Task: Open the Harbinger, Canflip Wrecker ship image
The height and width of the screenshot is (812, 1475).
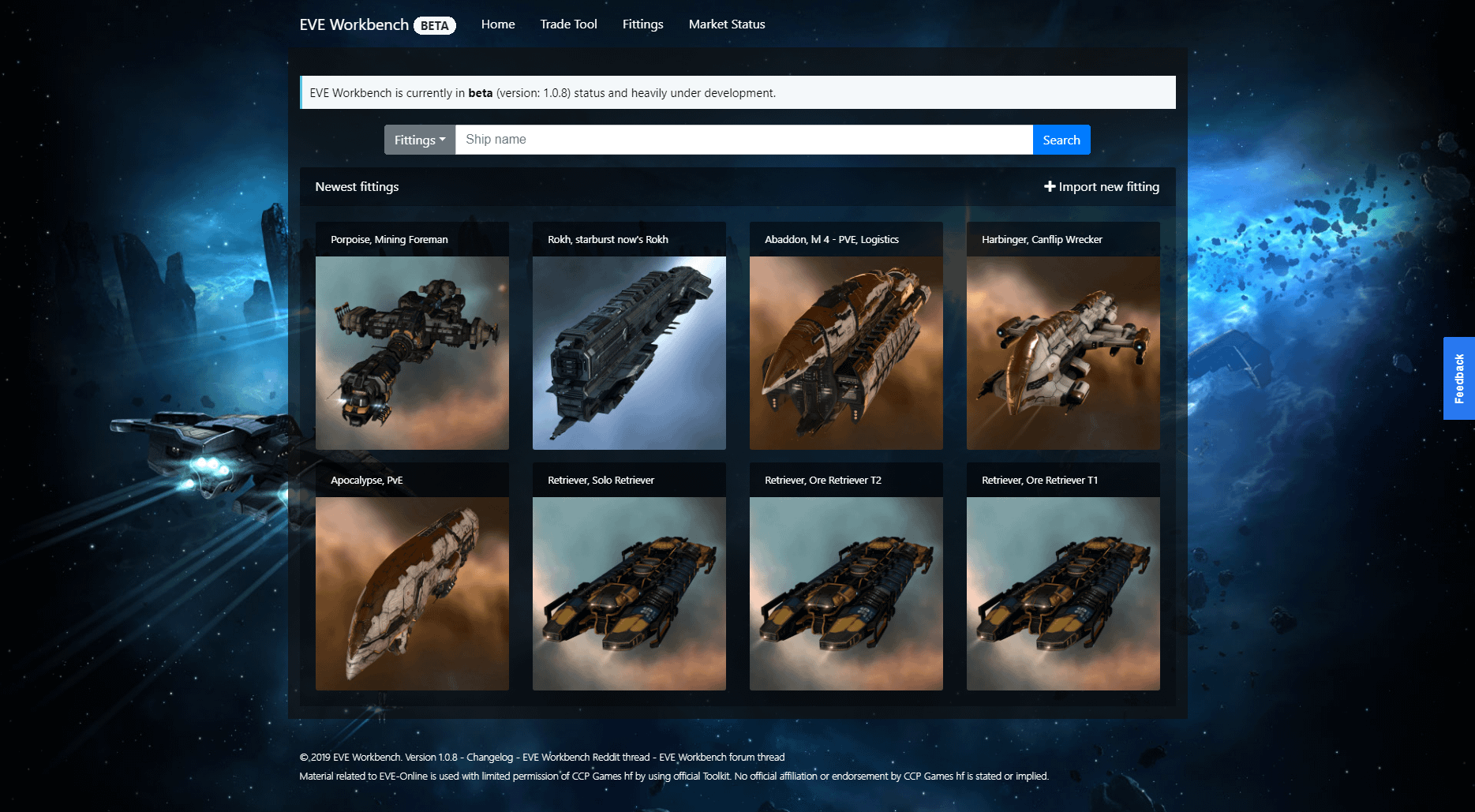Action: [x=1063, y=353]
